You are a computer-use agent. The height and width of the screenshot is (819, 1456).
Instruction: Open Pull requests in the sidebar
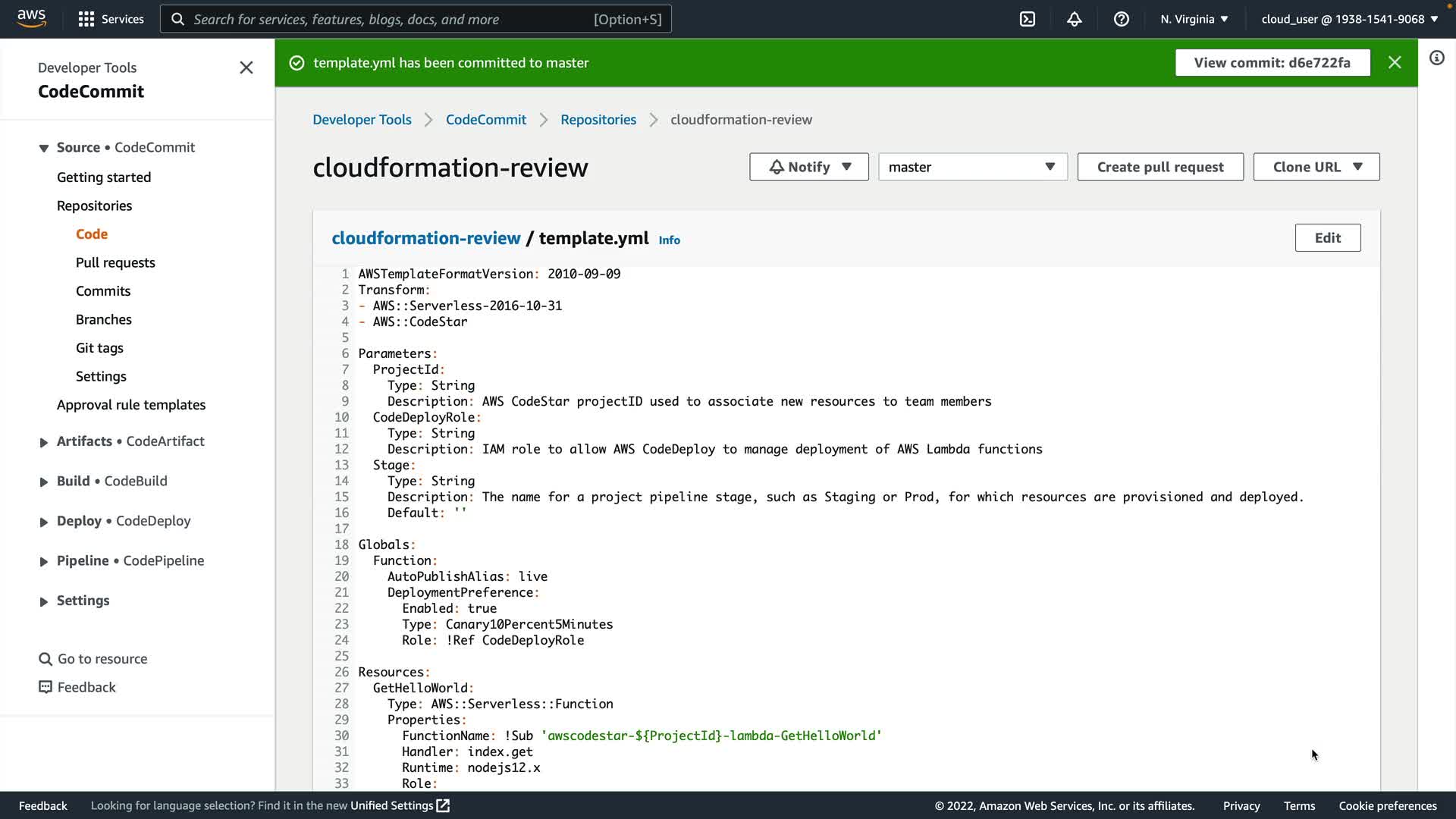115,262
